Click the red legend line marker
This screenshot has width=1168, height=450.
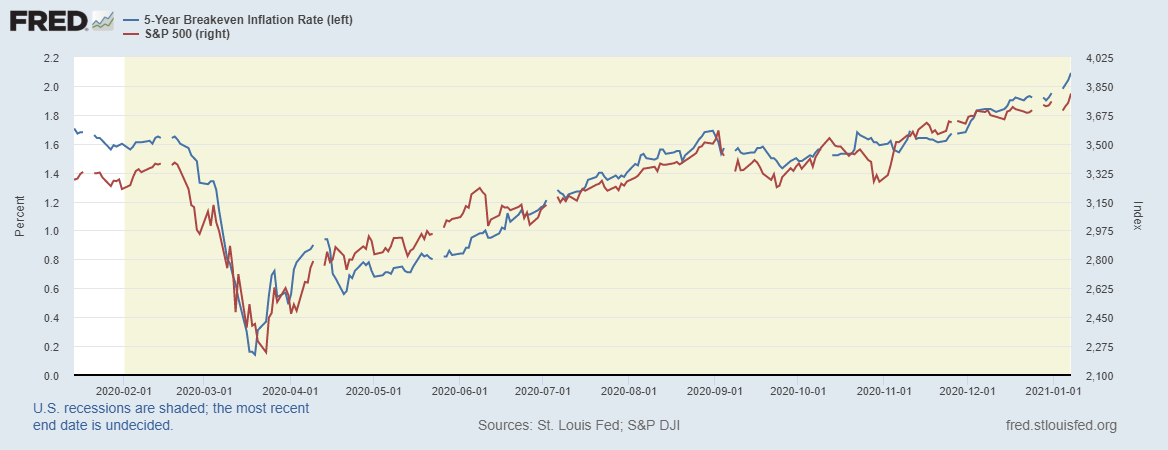coord(129,35)
